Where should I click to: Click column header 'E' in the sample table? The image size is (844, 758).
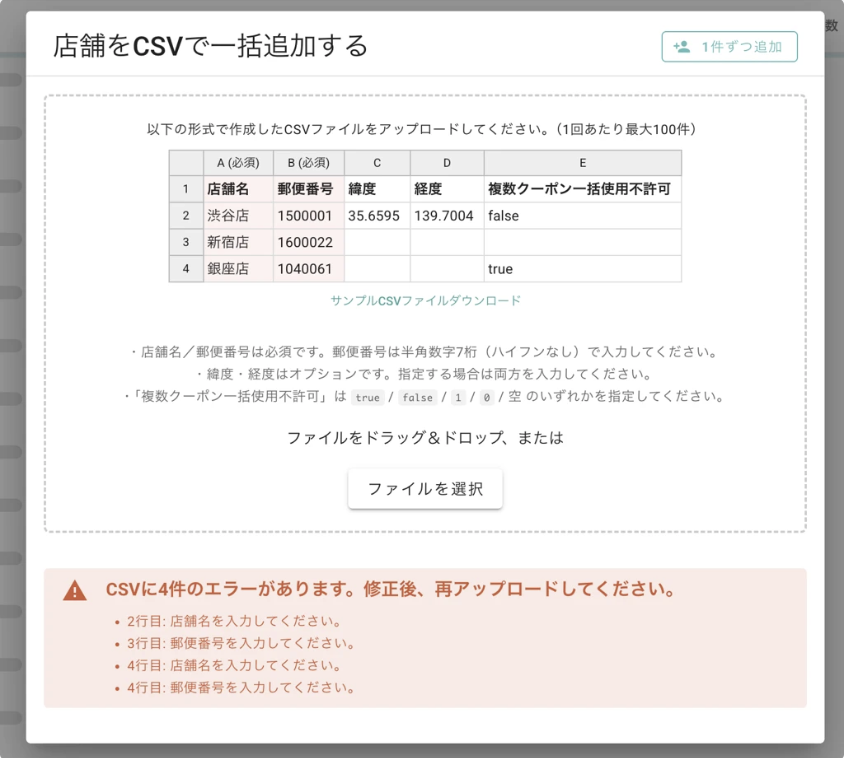coord(582,163)
